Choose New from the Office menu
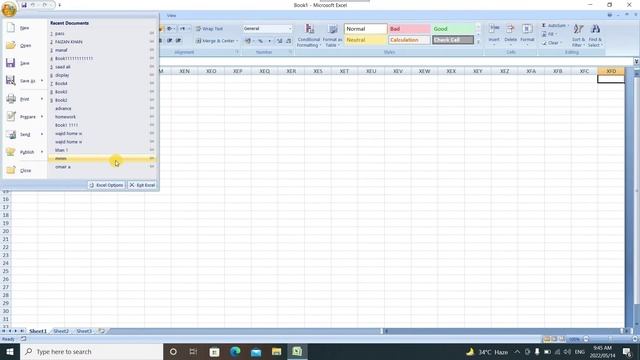Image resolution: width=640 pixels, height=360 pixels. [x=24, y=28]
